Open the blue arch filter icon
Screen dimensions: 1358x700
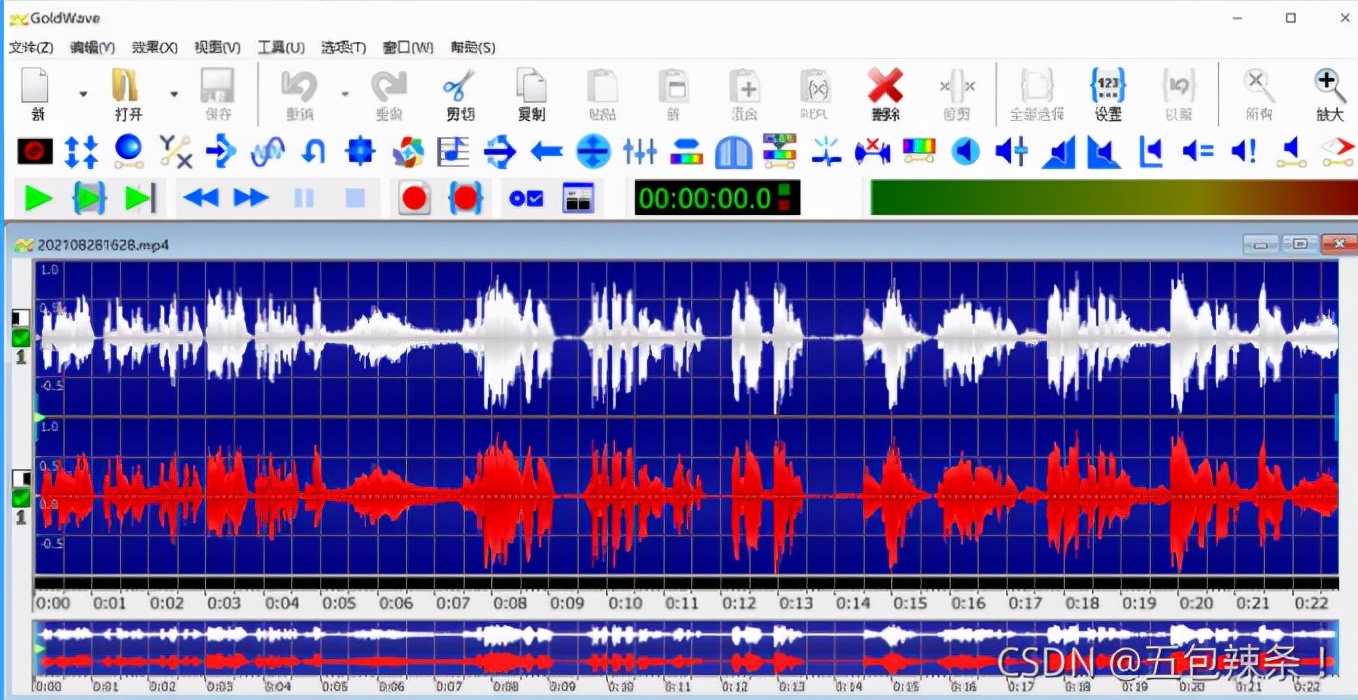pyautogui.click(x=733, y=152)
